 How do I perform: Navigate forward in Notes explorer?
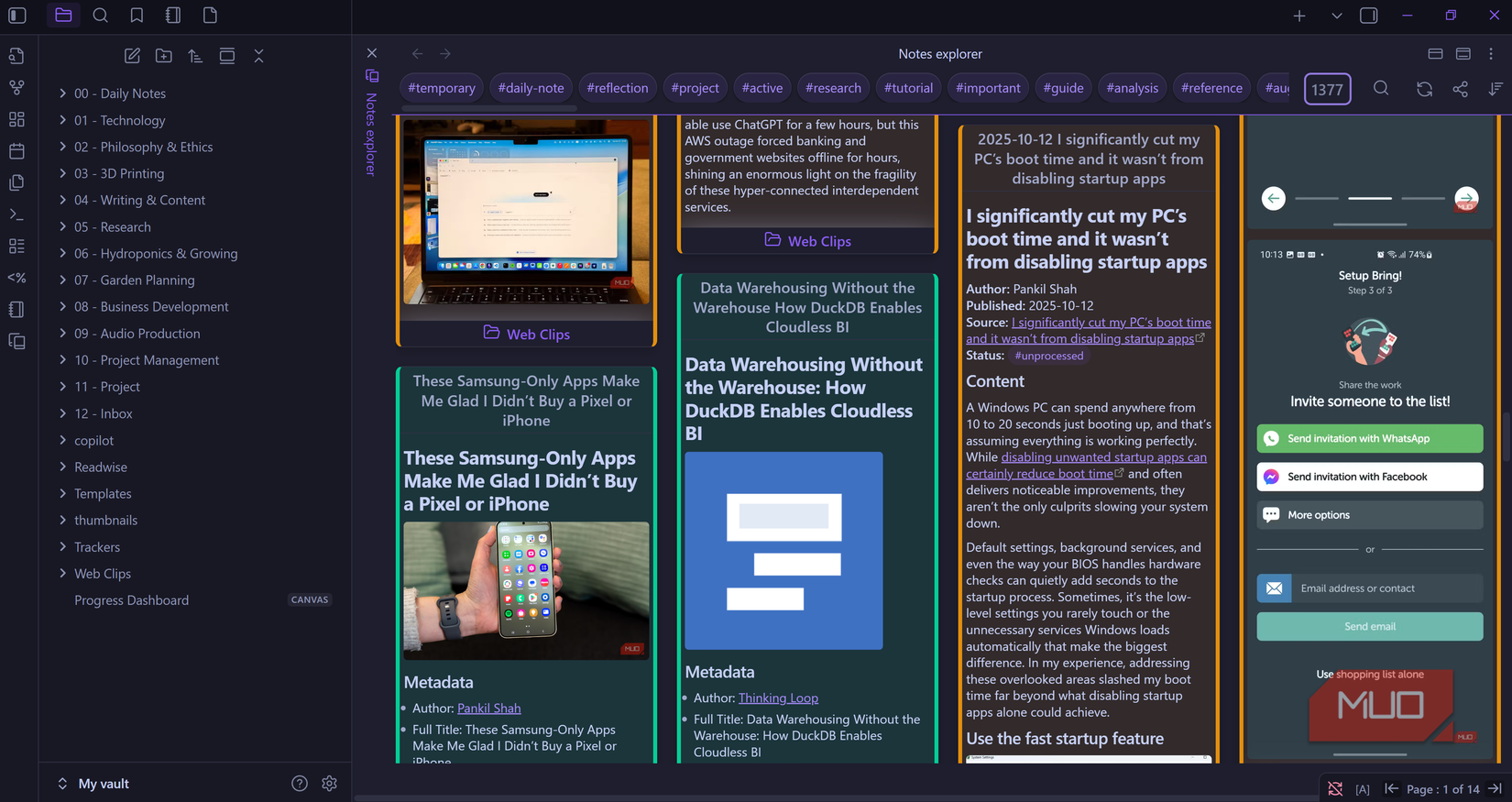pyautogui.click(x=445, y=54)
